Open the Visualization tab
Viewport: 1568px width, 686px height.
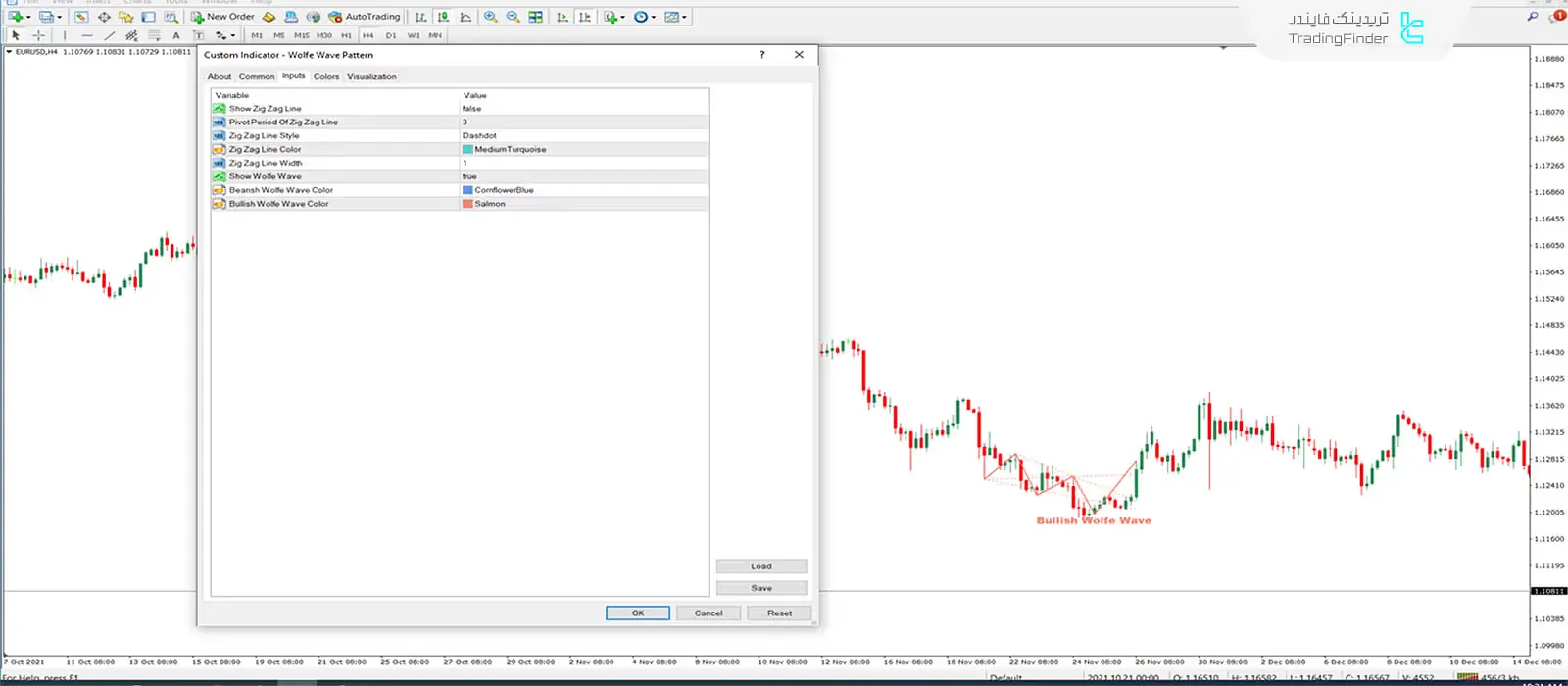(371, 76)
